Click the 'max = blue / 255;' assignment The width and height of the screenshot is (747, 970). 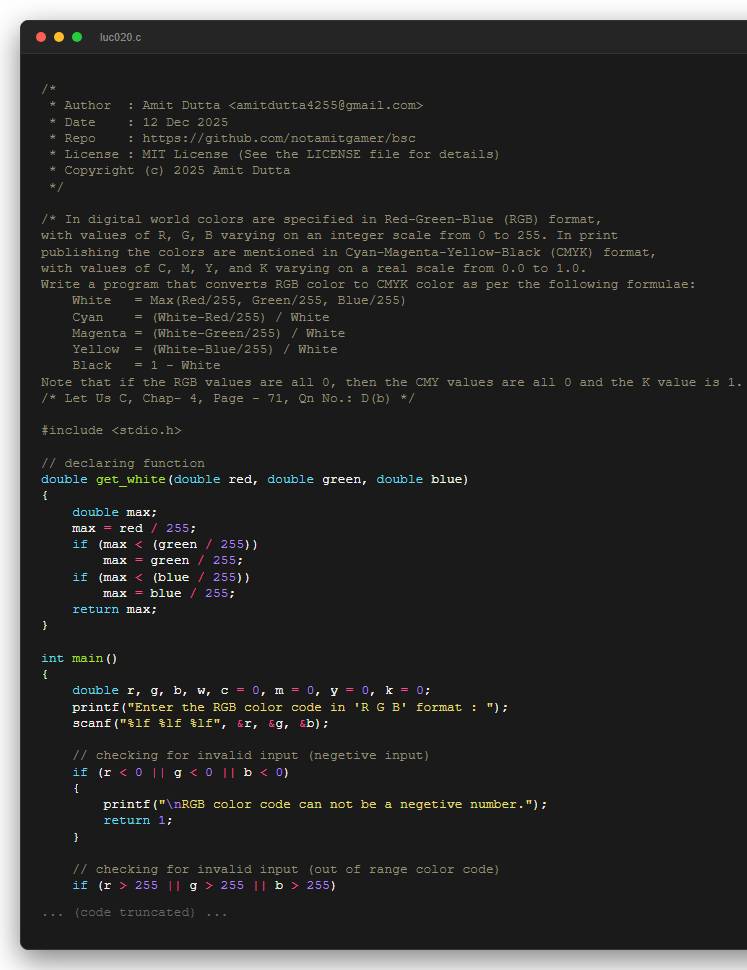click(169, 593)
